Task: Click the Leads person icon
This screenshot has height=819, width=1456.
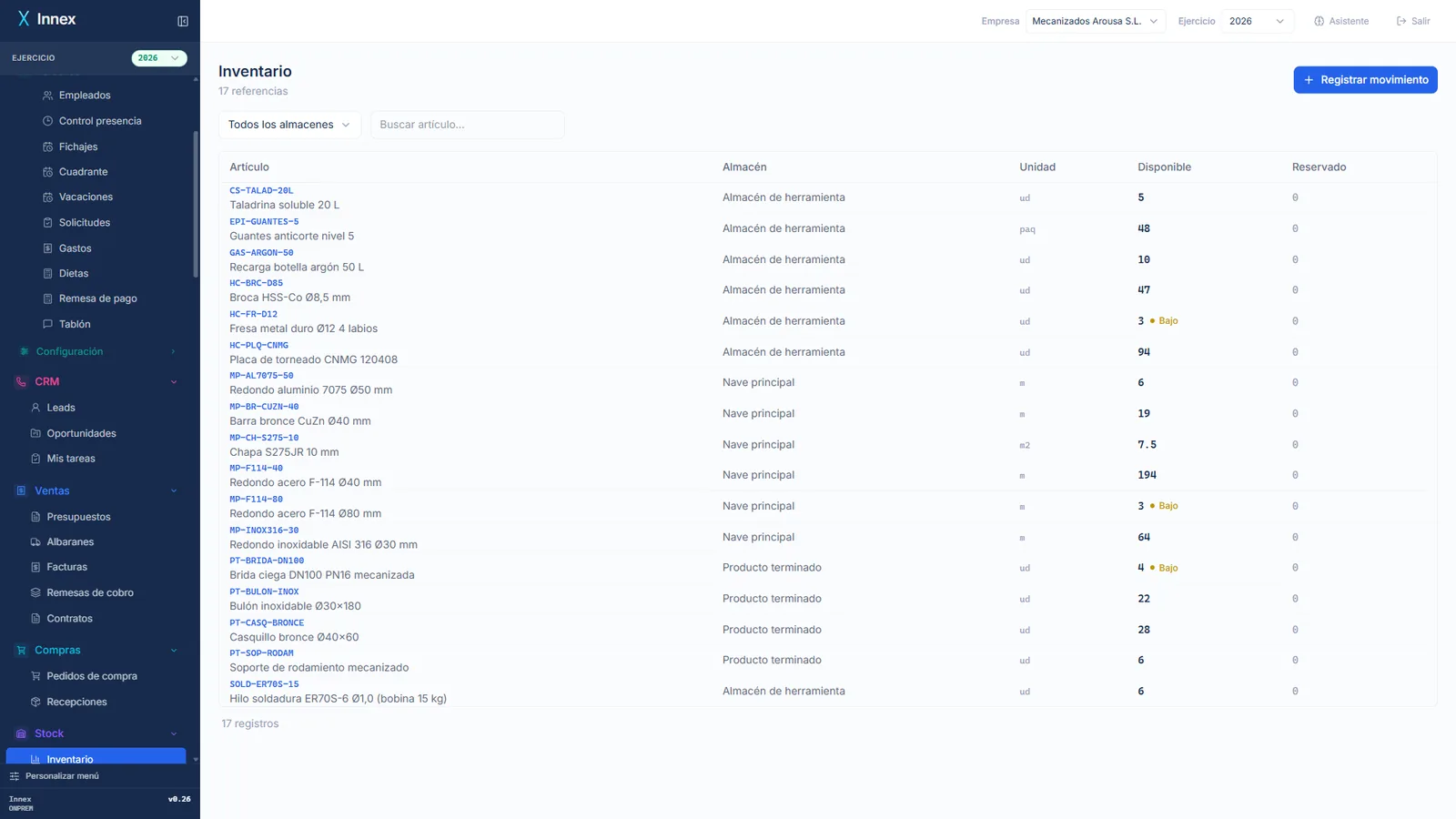Action: 35,408
